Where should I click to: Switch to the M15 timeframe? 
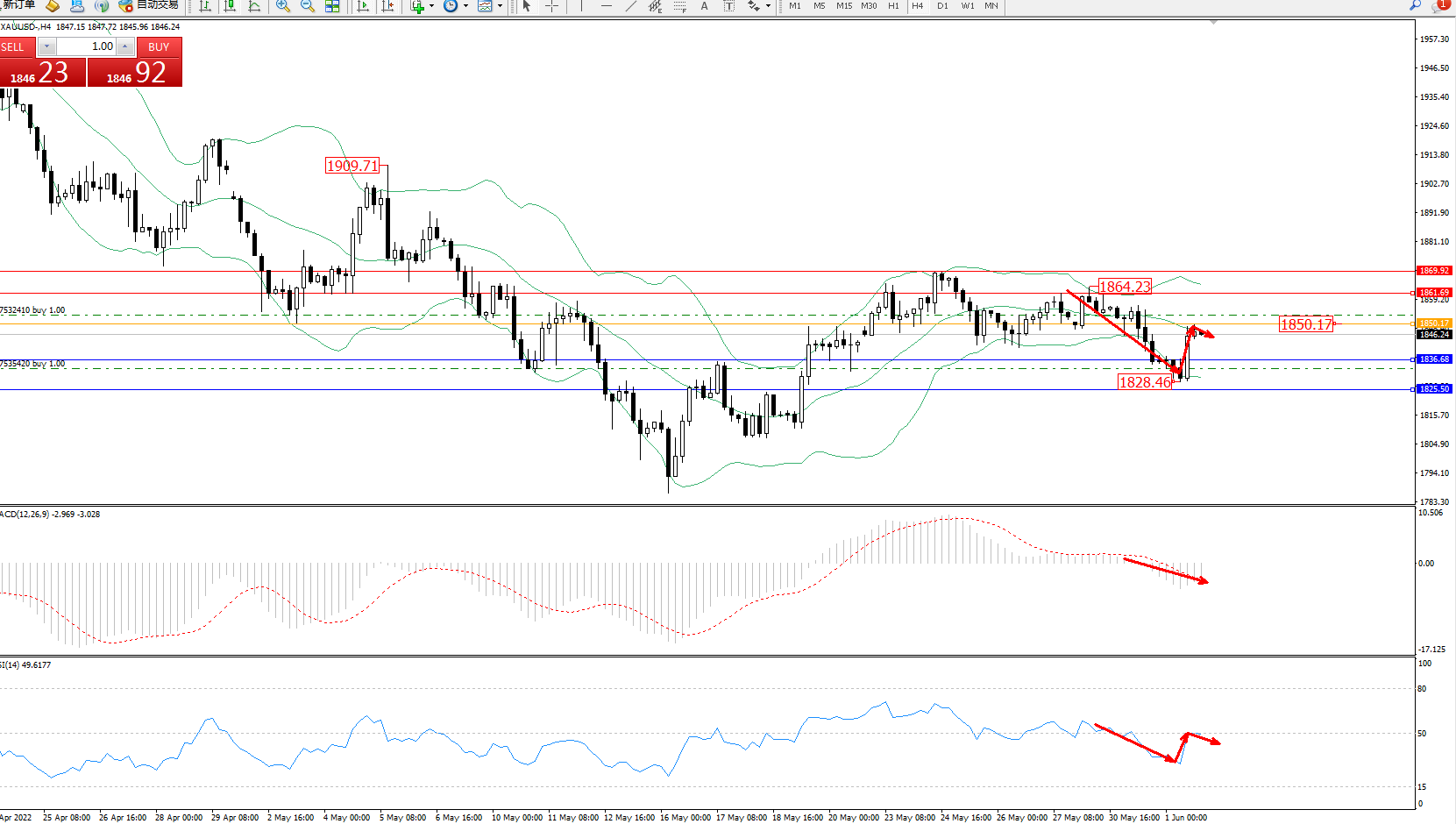point(843,6)
